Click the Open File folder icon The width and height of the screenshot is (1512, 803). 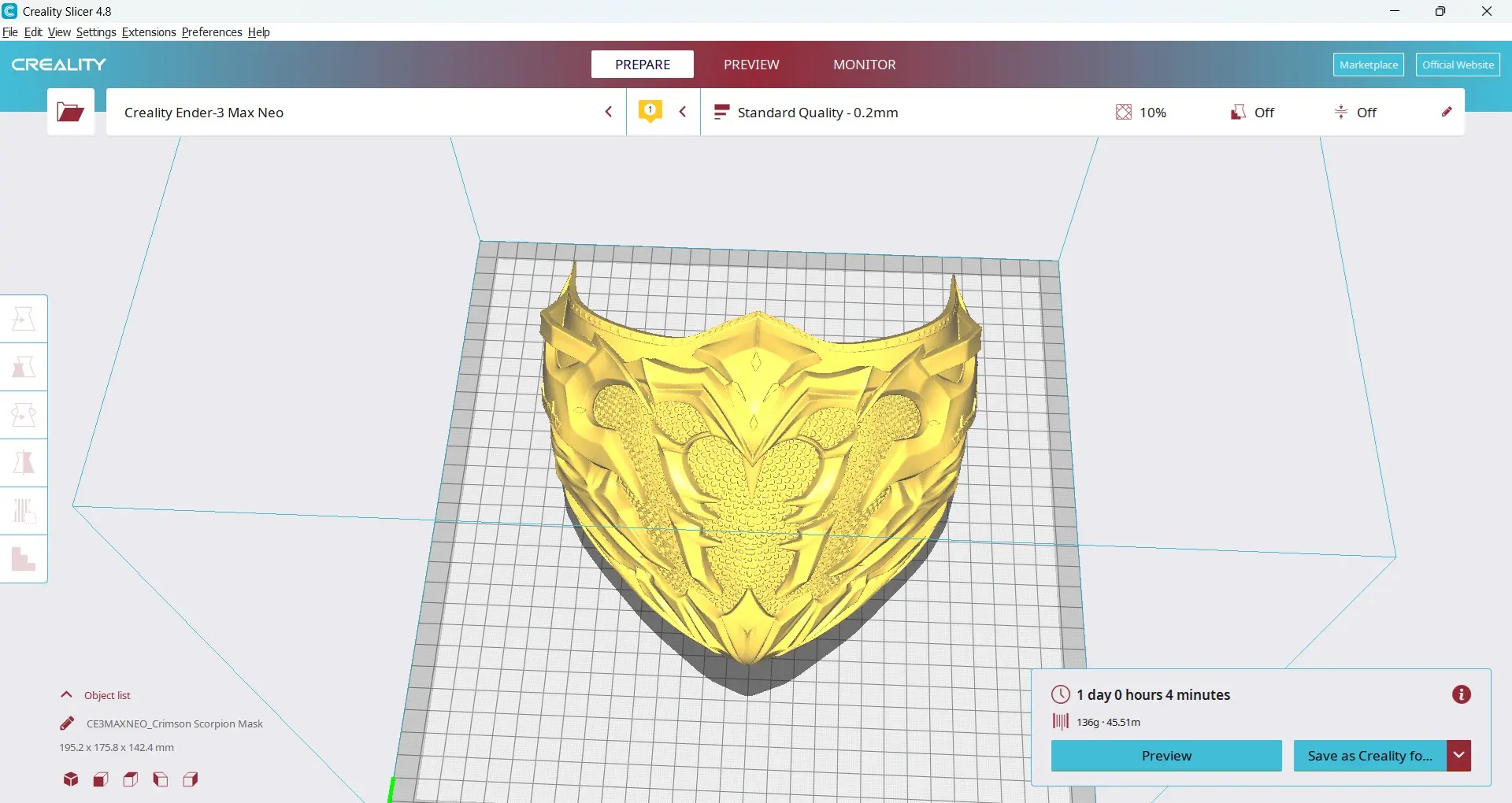(71, 112)
